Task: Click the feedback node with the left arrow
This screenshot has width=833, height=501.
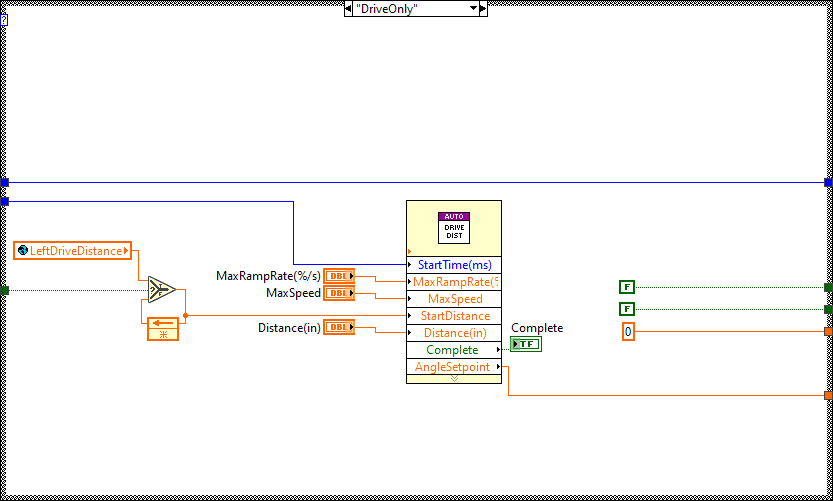Action: 161,328
